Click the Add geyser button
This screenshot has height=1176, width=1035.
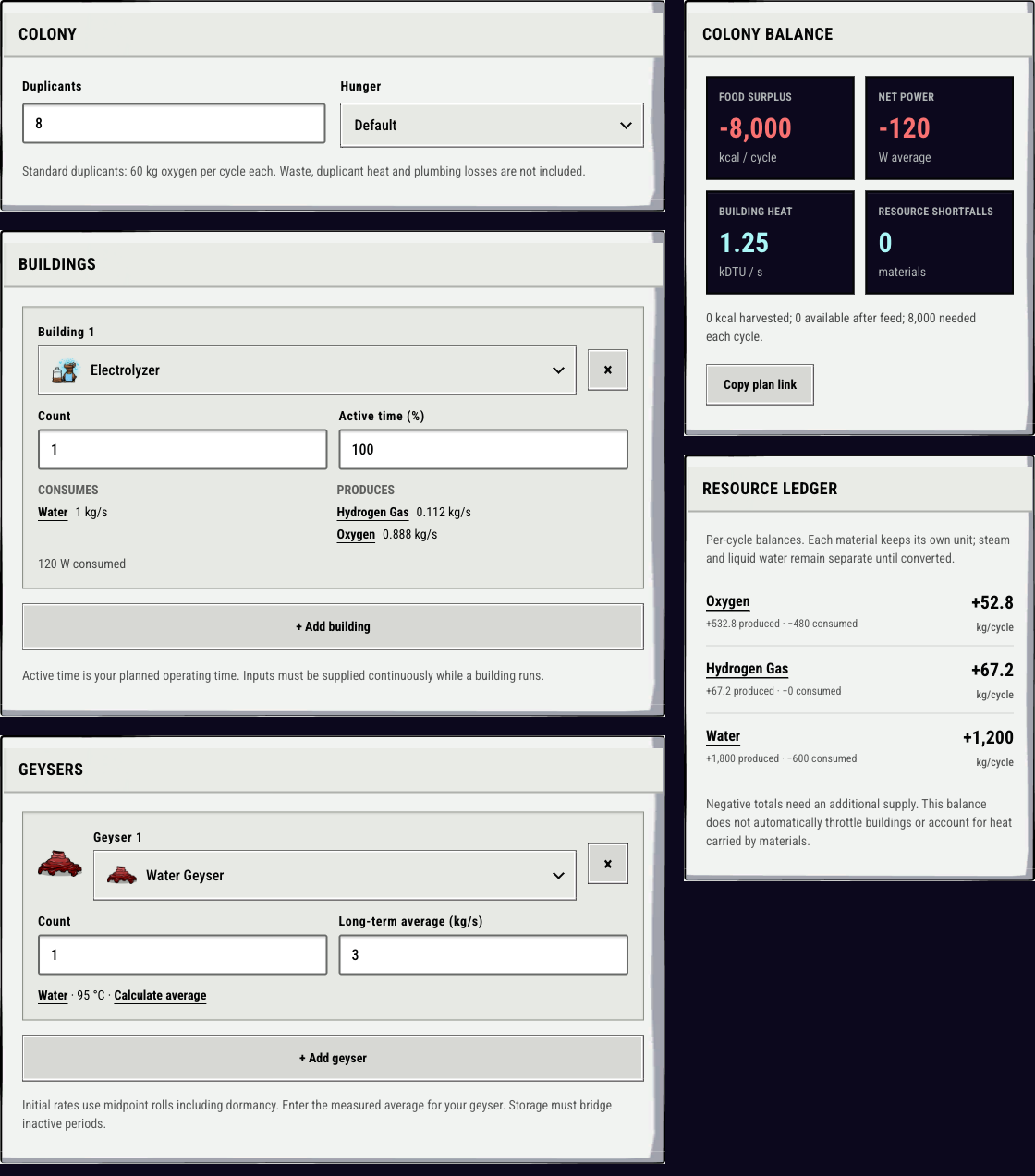pos(333,1058)
